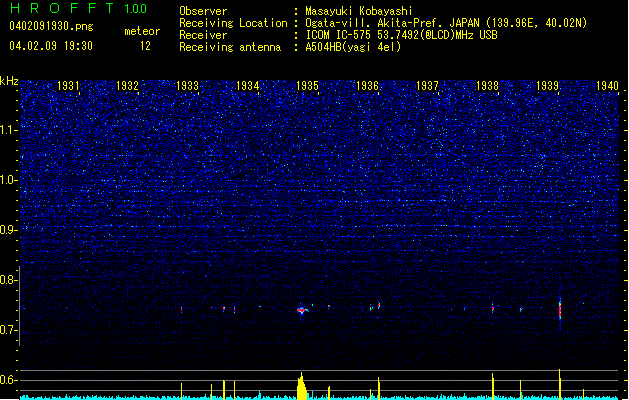Click the ICOM IC-575 receiver frequency text

point(401,35)
